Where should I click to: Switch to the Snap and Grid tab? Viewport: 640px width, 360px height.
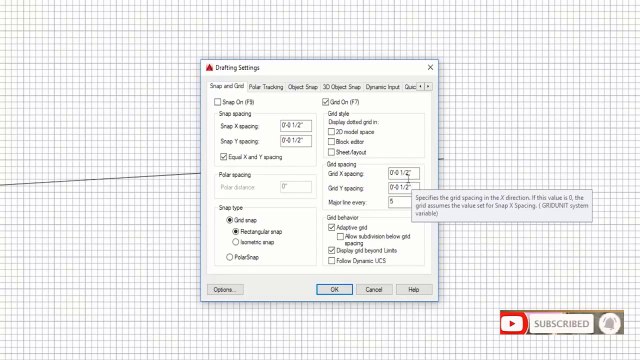[x=227, y=86]
